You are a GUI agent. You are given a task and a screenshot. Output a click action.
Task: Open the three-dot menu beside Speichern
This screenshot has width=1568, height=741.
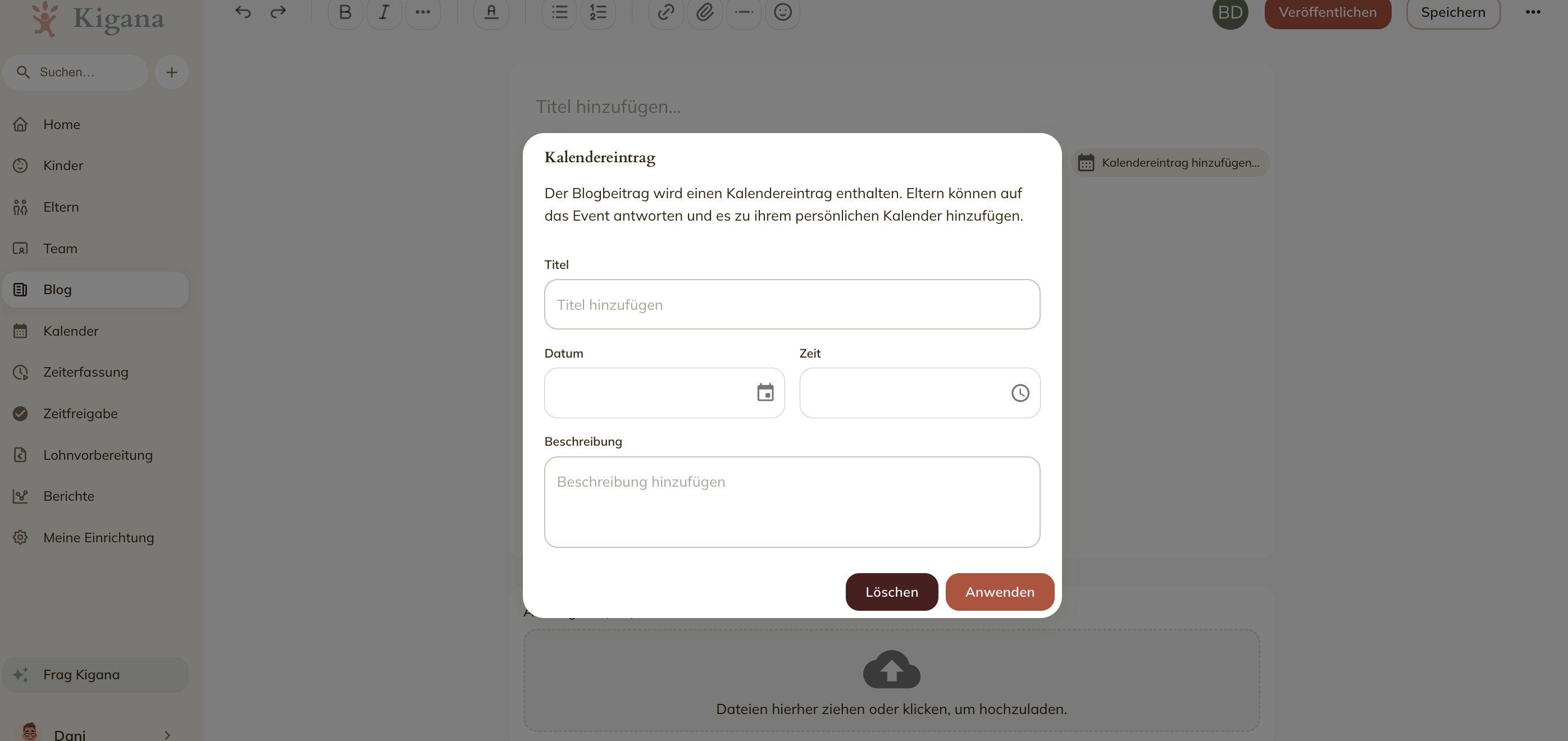point(1533,12)
